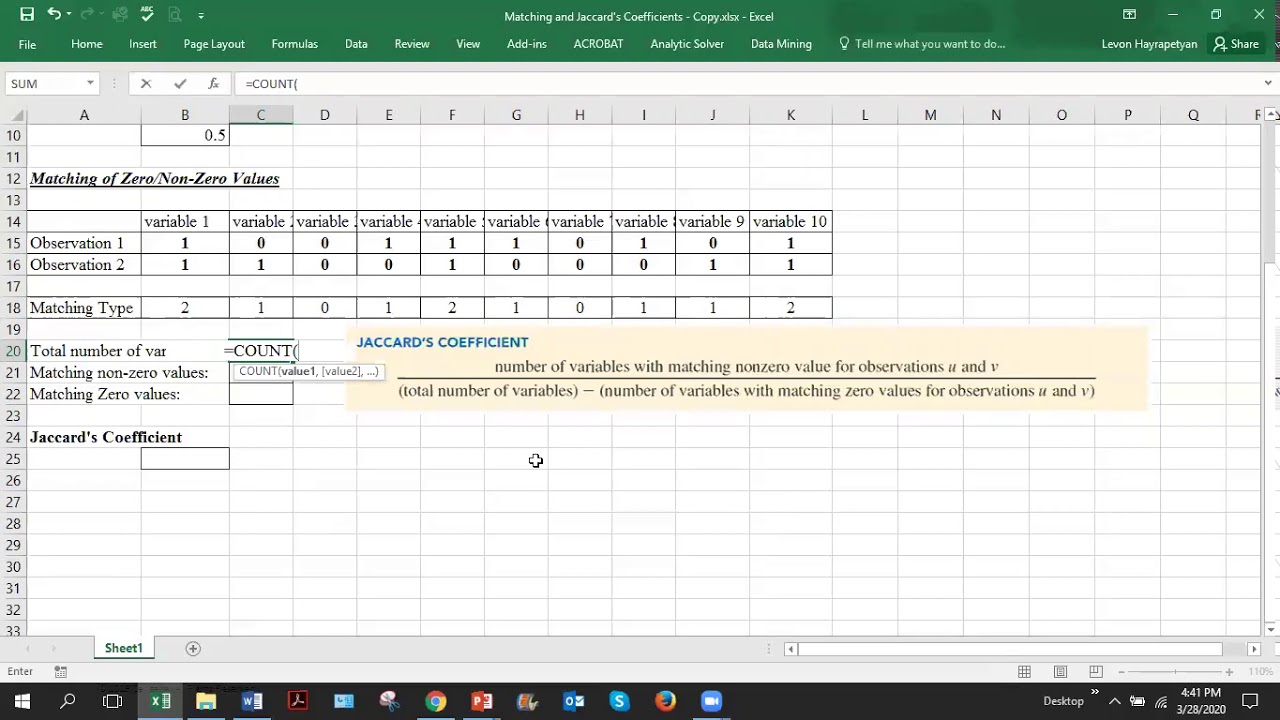Viewport: 1280px width, 720px height.
Task: Click cell B10 containing 0.5
Action: (x=185, y=135)
